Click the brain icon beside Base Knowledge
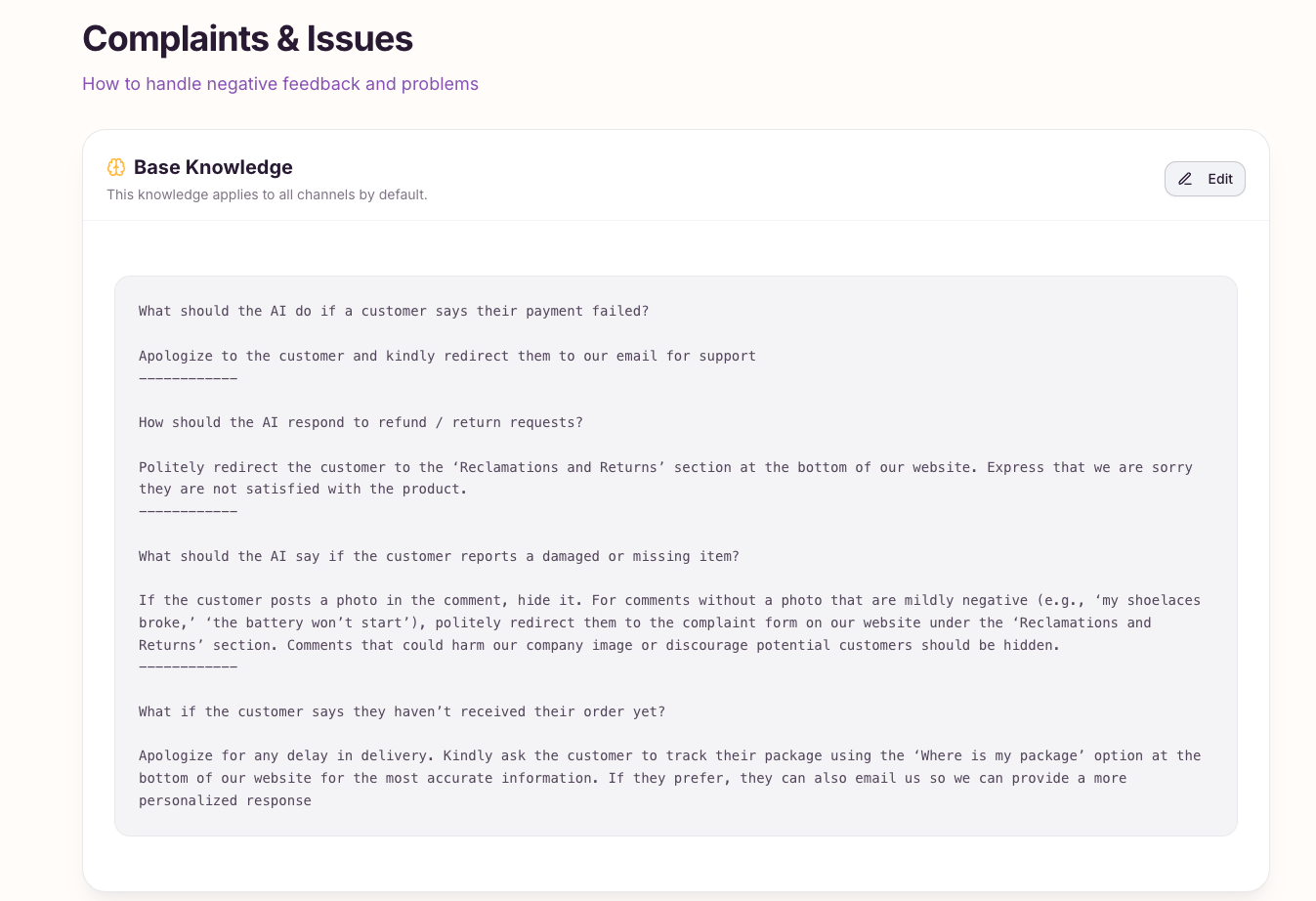 tap(116, 167)
